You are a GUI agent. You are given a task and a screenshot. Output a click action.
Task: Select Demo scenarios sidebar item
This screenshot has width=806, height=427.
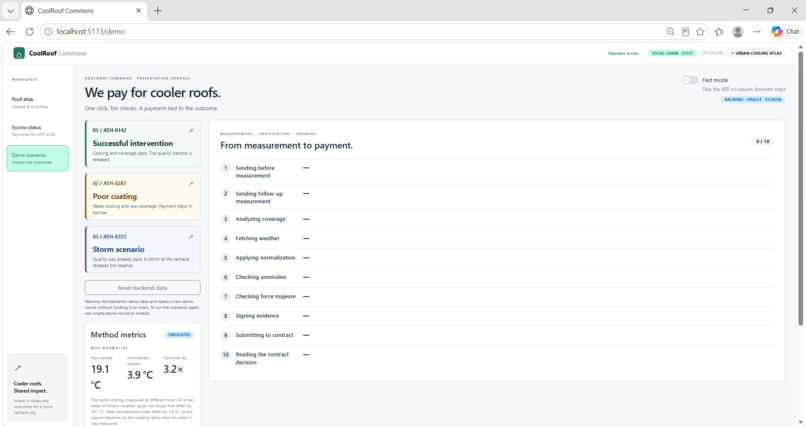click(x=38, y=158)
